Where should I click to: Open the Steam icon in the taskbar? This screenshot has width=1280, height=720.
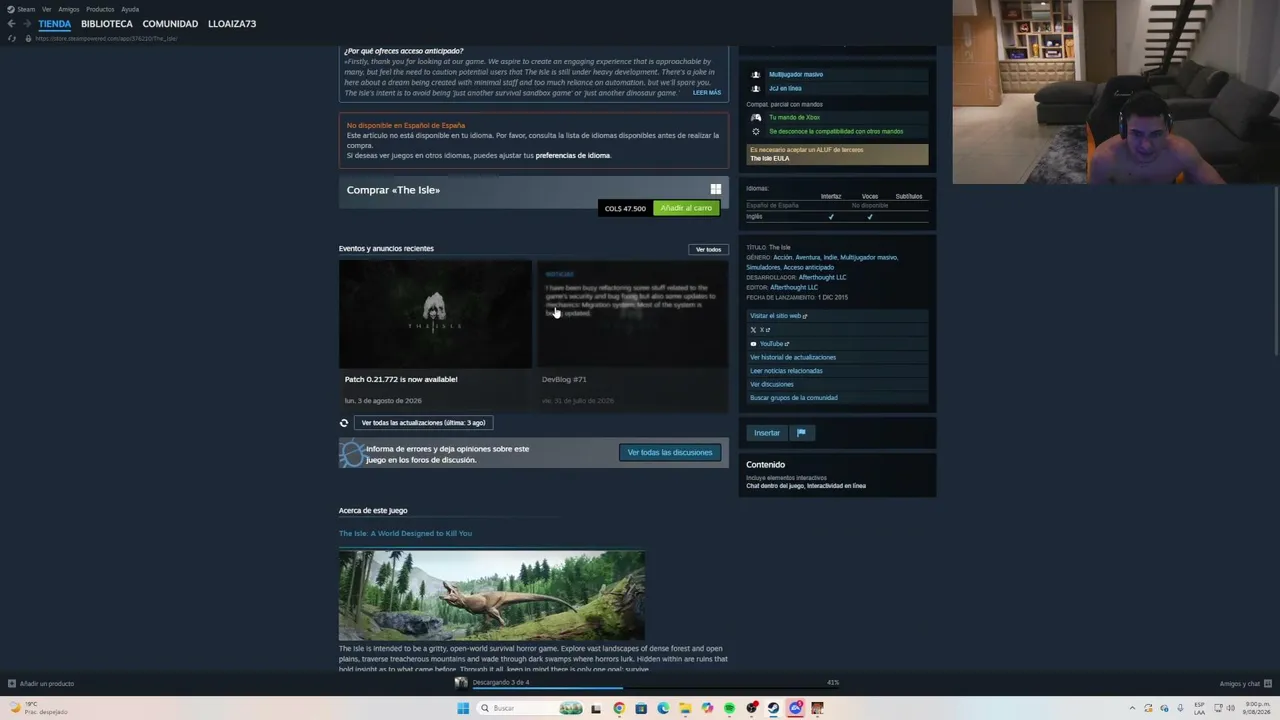pyautogui.click(x=773, y=708)
